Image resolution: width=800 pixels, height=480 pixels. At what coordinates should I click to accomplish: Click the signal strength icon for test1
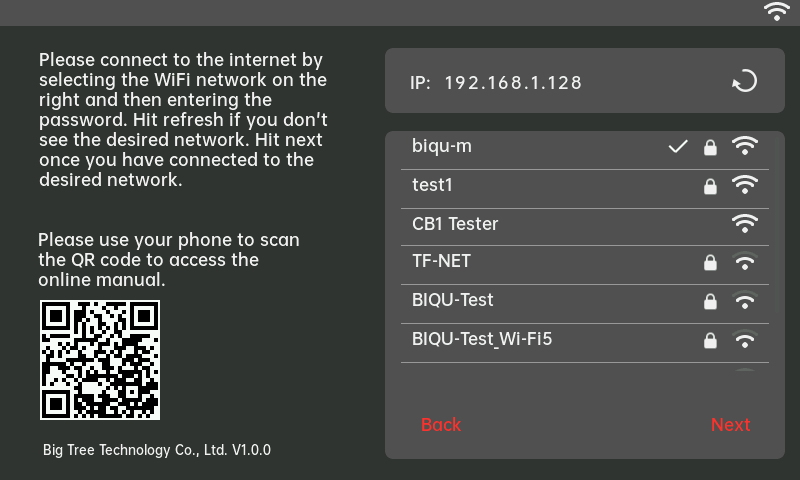coord(744,186)
